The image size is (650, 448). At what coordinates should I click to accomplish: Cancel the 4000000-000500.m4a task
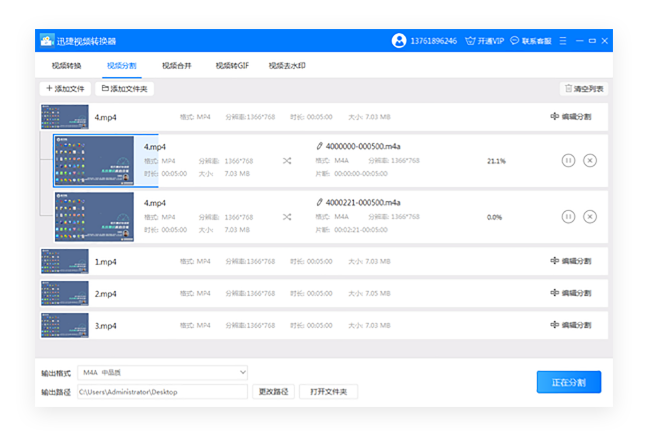[590, 160]
